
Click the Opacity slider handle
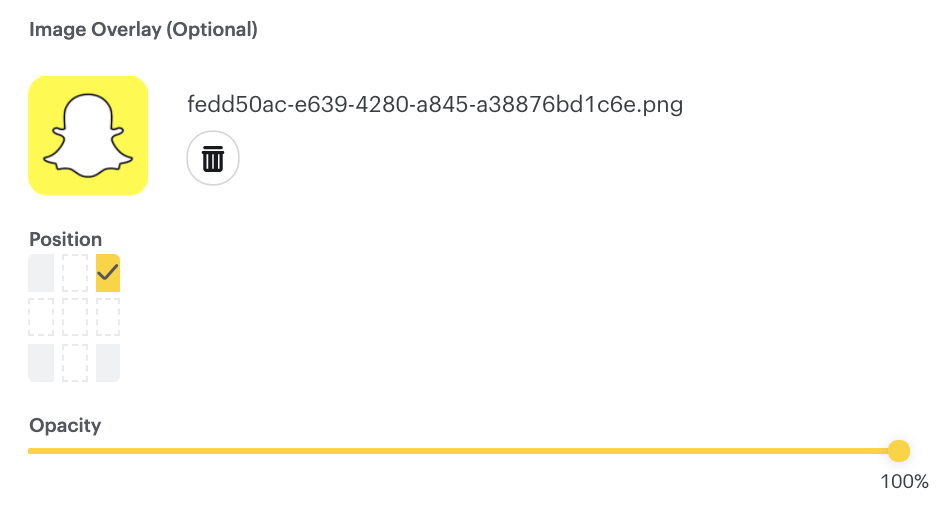point(899,451)
